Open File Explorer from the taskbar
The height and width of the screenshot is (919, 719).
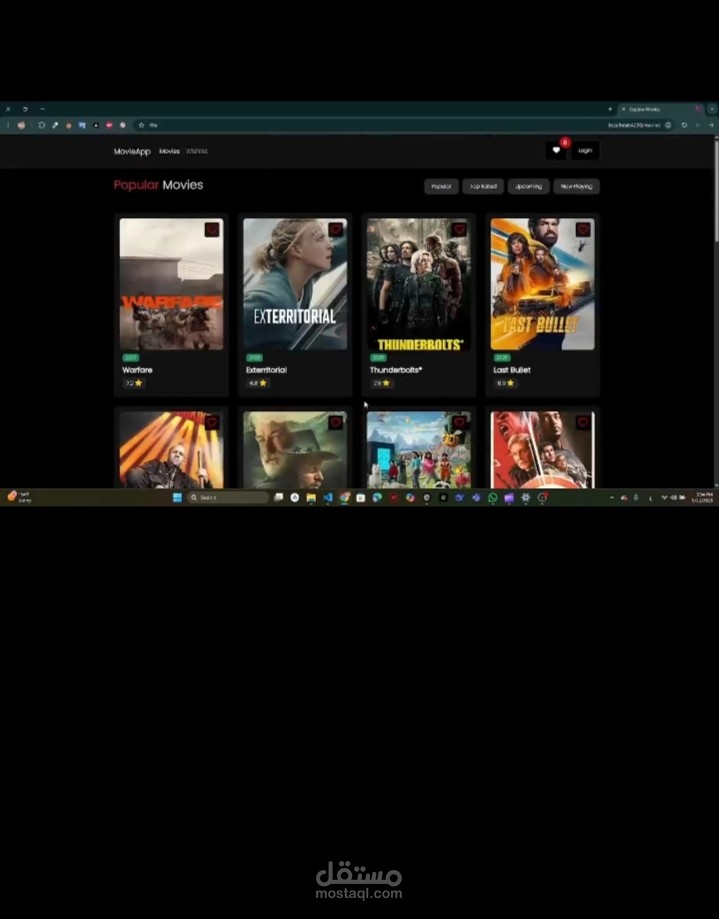311,498
